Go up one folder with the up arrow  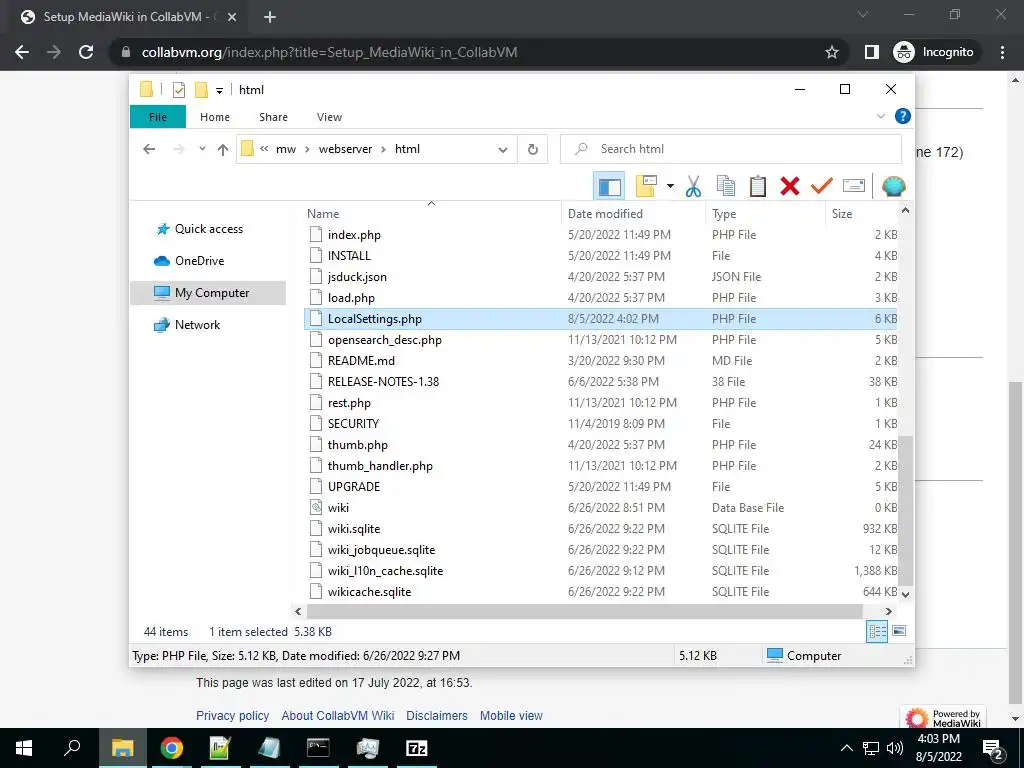click(223, 150)
